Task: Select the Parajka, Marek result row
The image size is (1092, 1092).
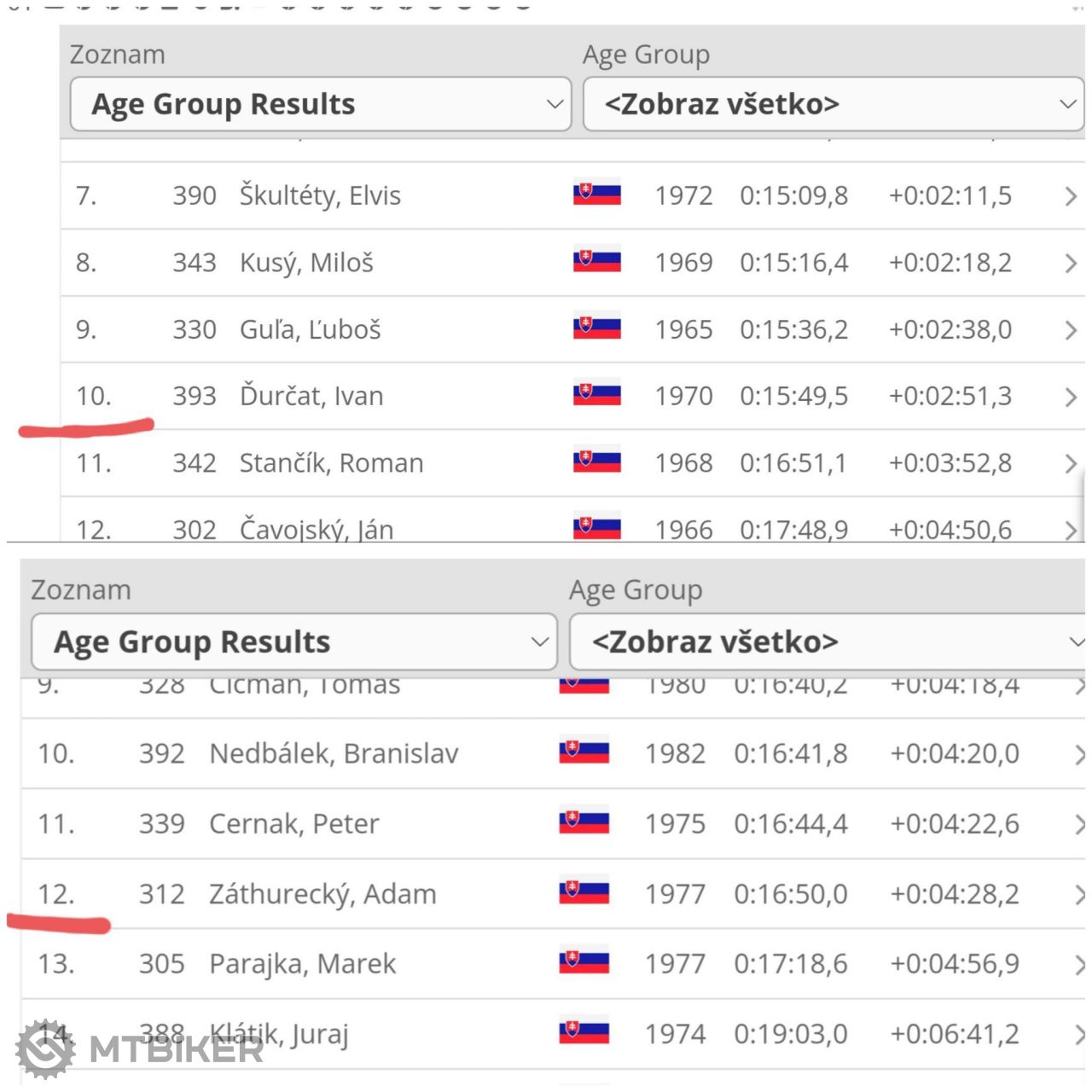Action: [555, 964]
